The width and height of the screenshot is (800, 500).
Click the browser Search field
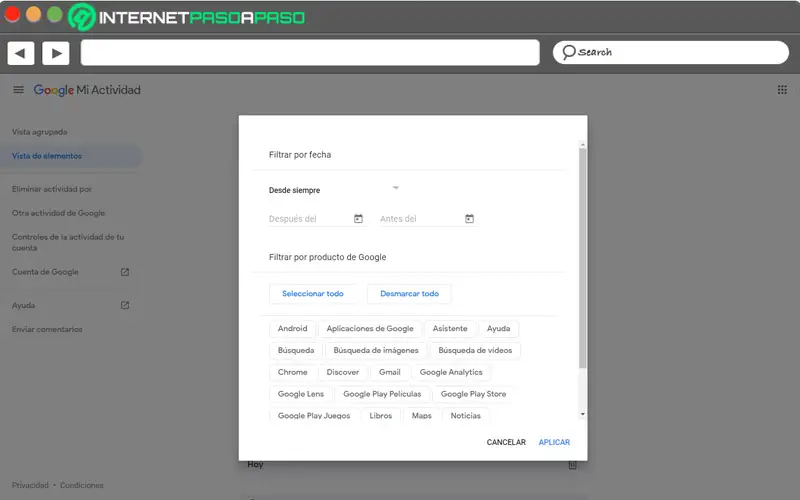click(670, 53)
